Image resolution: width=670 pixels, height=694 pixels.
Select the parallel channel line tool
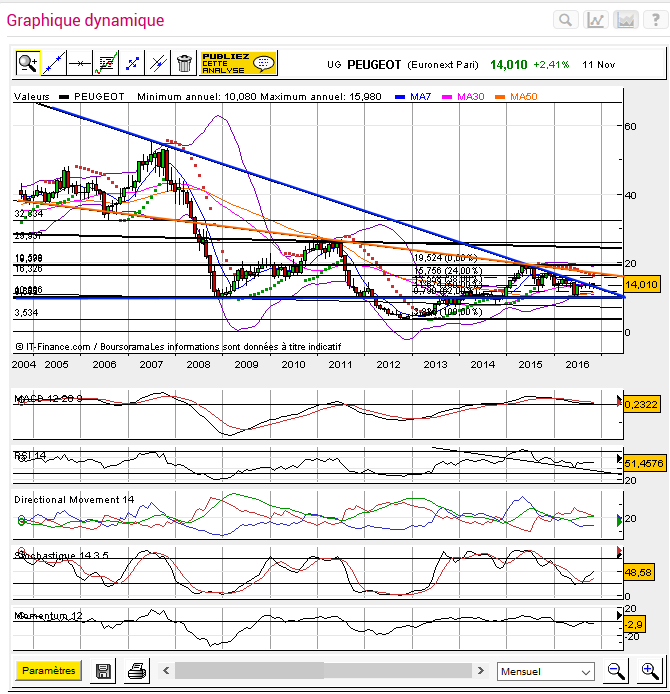tap(158, 63)
